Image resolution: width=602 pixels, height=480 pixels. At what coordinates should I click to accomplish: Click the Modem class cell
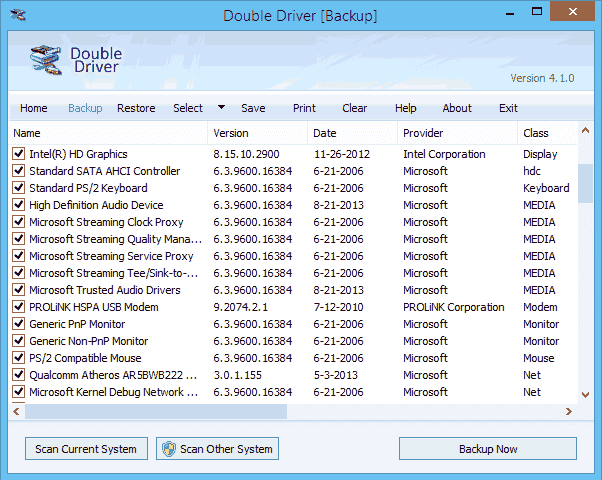pos(540,307)
